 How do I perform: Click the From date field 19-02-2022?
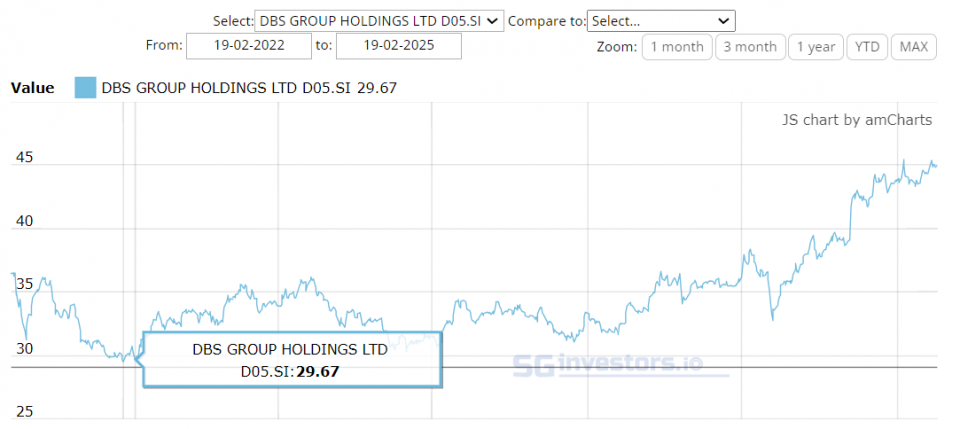[249, 46]
